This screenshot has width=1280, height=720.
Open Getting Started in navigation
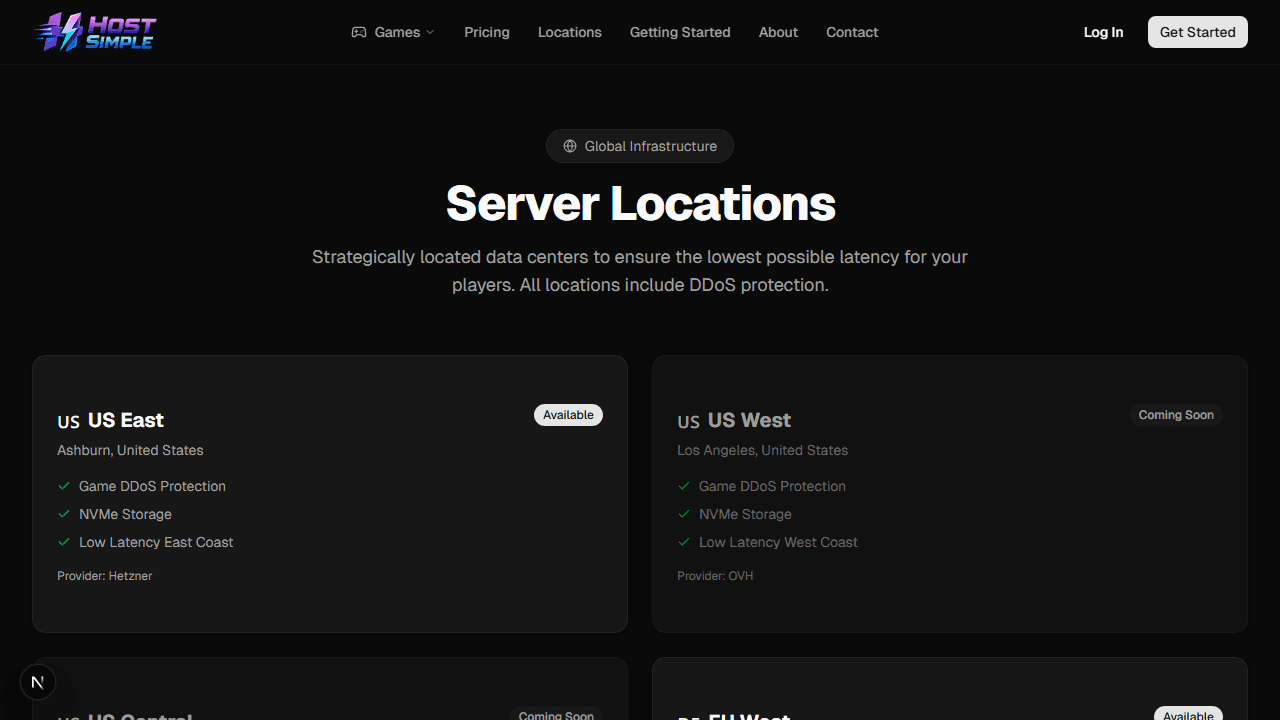pos(680,32)
